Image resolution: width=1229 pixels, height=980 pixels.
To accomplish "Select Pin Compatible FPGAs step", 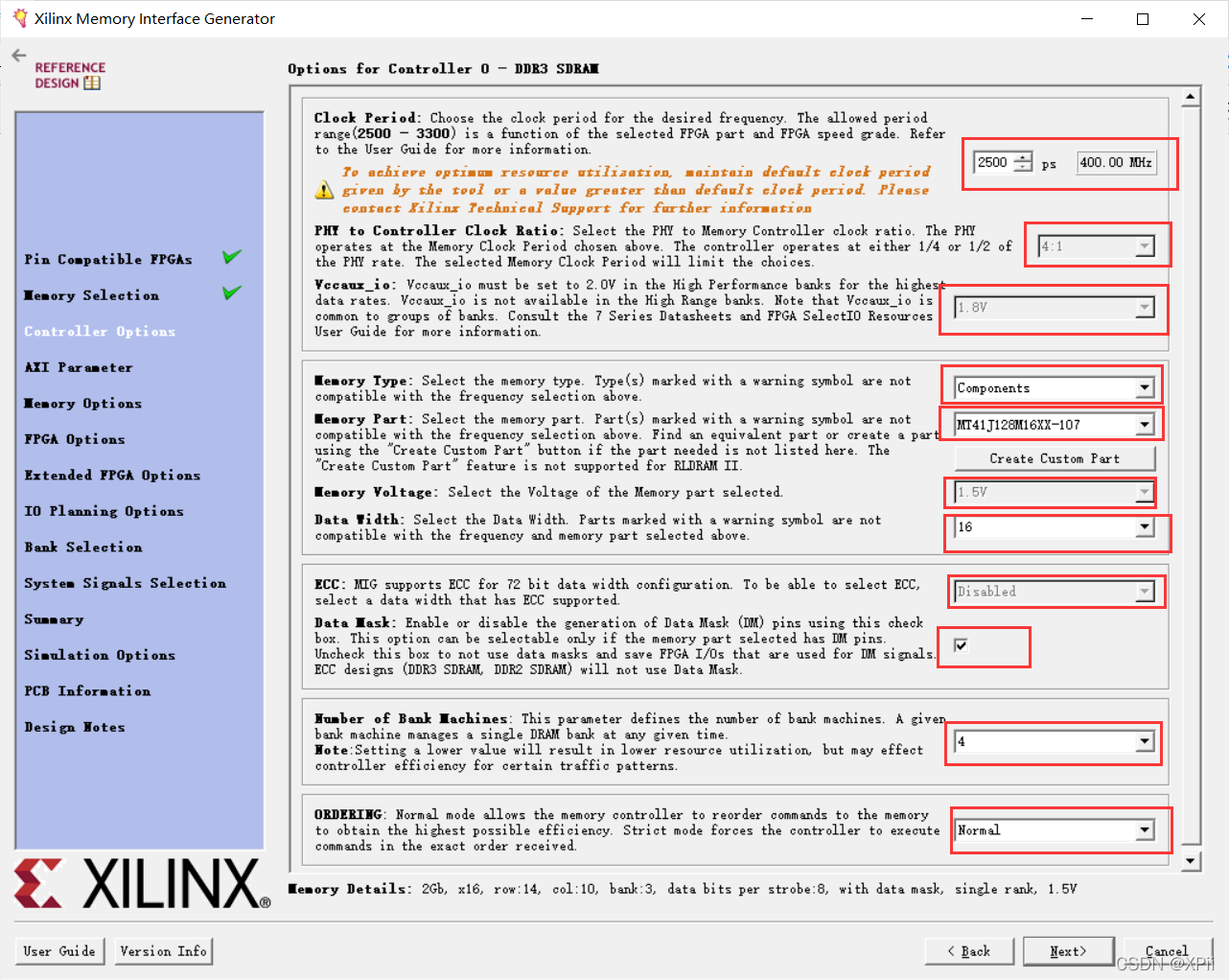I will tap(108, 259).
